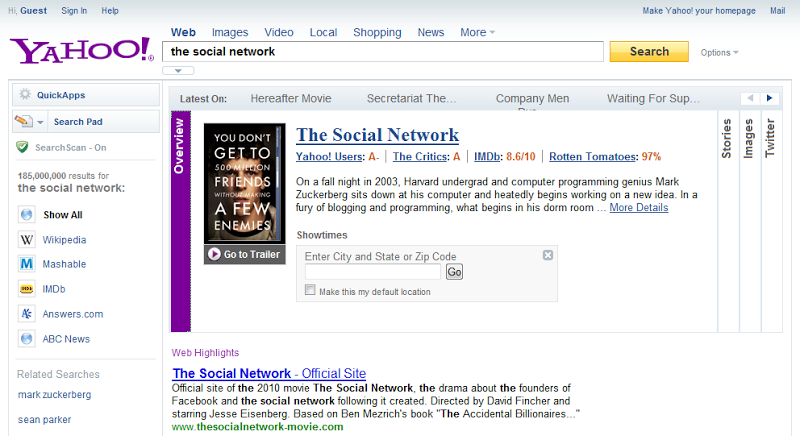Show next Latest On items arrow
Viewport: 800px width, 436px height.
pos(769,98)
